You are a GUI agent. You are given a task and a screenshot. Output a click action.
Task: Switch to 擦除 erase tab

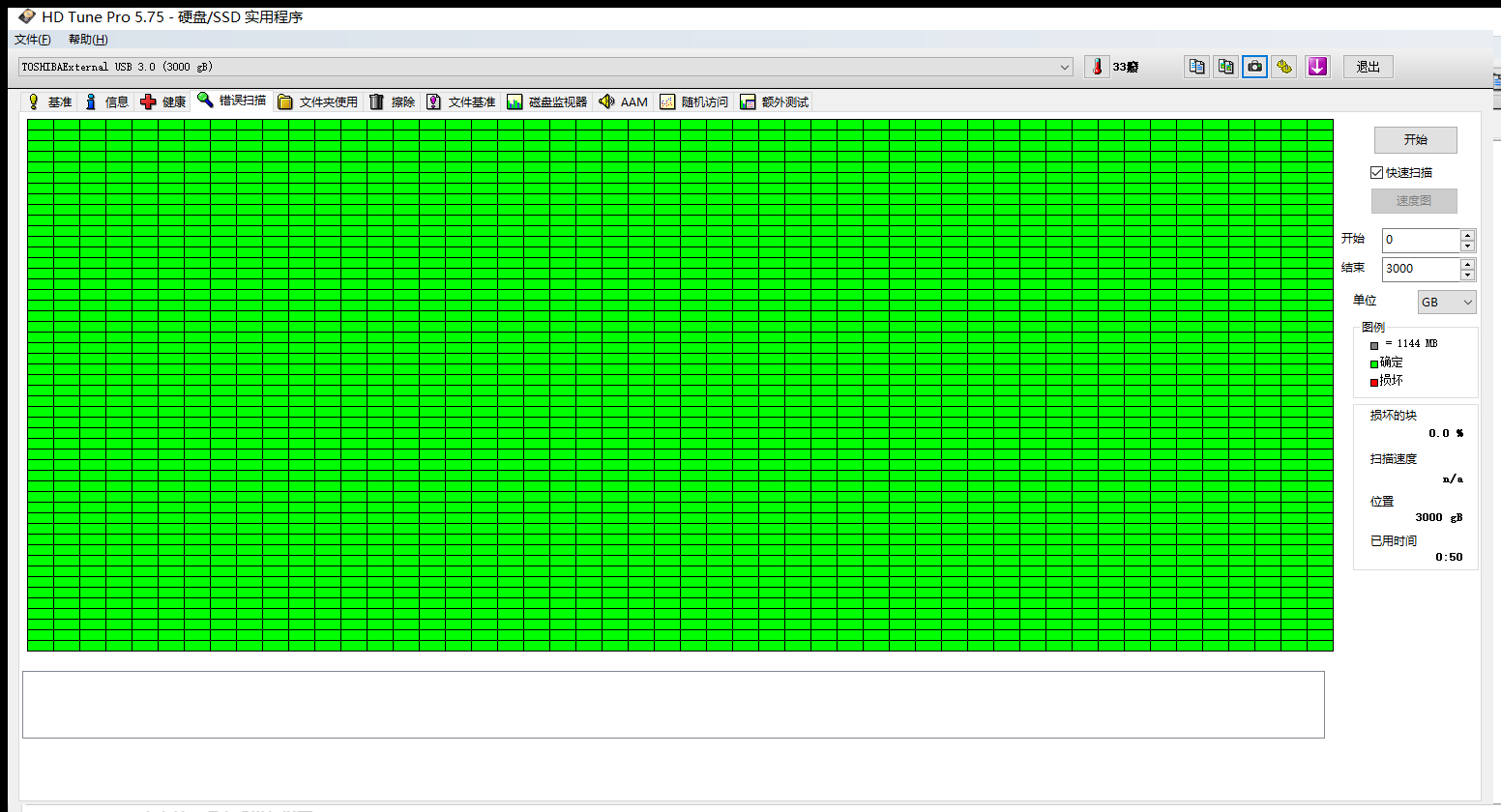393,101
